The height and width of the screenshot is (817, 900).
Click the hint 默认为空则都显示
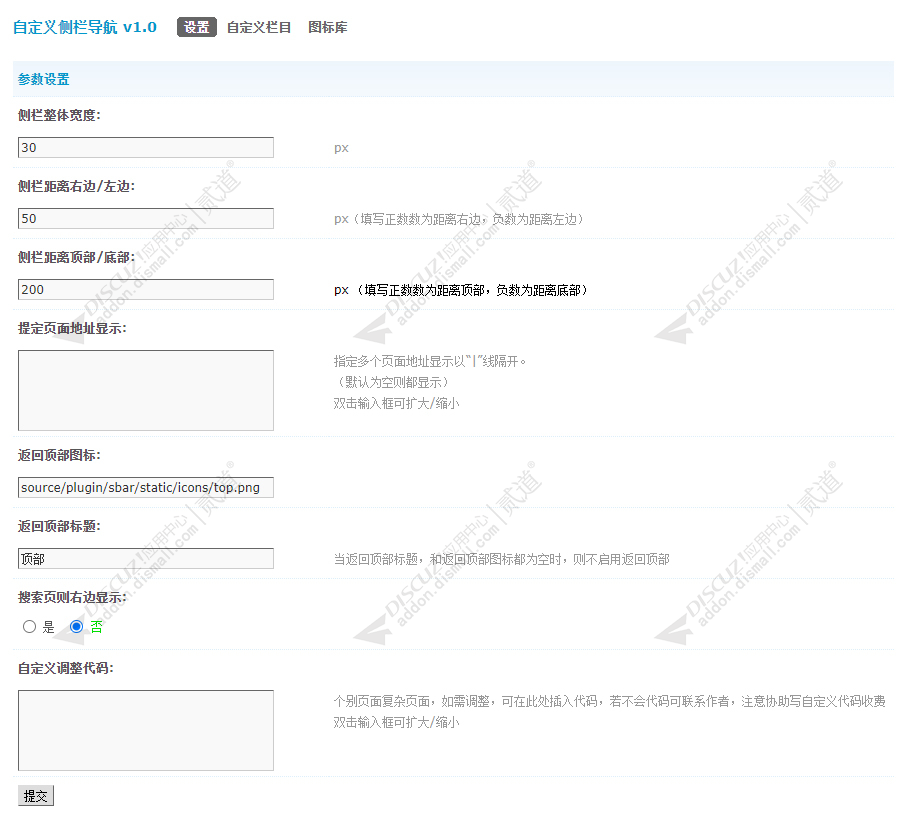[393, 382]
